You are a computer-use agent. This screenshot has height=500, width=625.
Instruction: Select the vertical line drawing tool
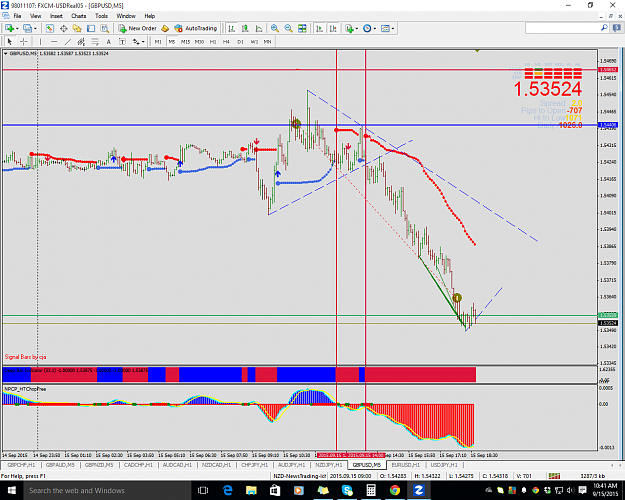coord(40,41)
